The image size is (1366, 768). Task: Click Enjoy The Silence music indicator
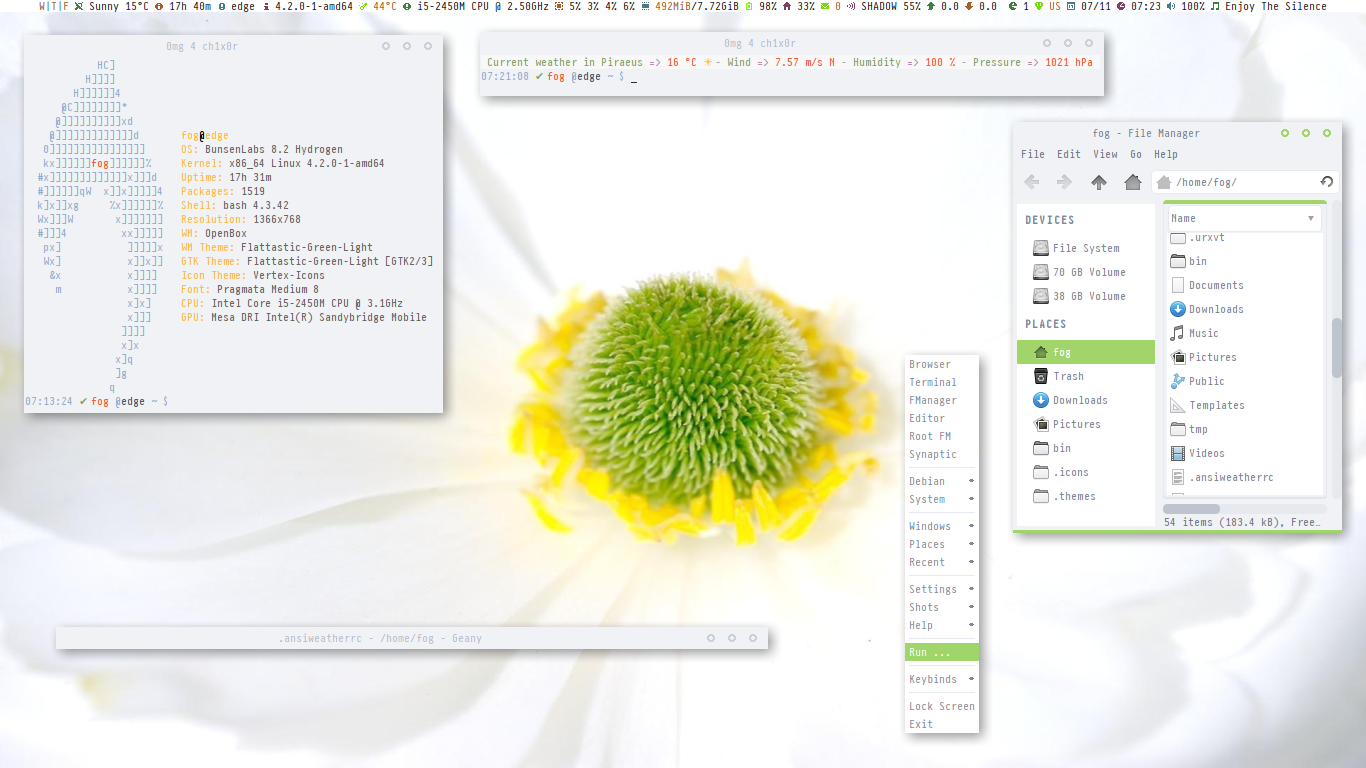coord(1269,6)
